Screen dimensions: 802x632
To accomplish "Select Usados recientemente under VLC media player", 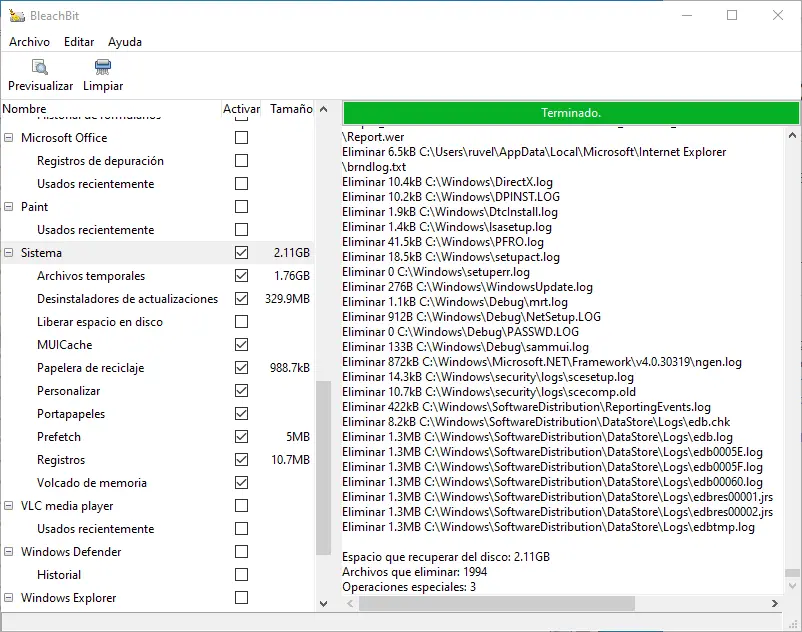I will (x=95, y=529).
